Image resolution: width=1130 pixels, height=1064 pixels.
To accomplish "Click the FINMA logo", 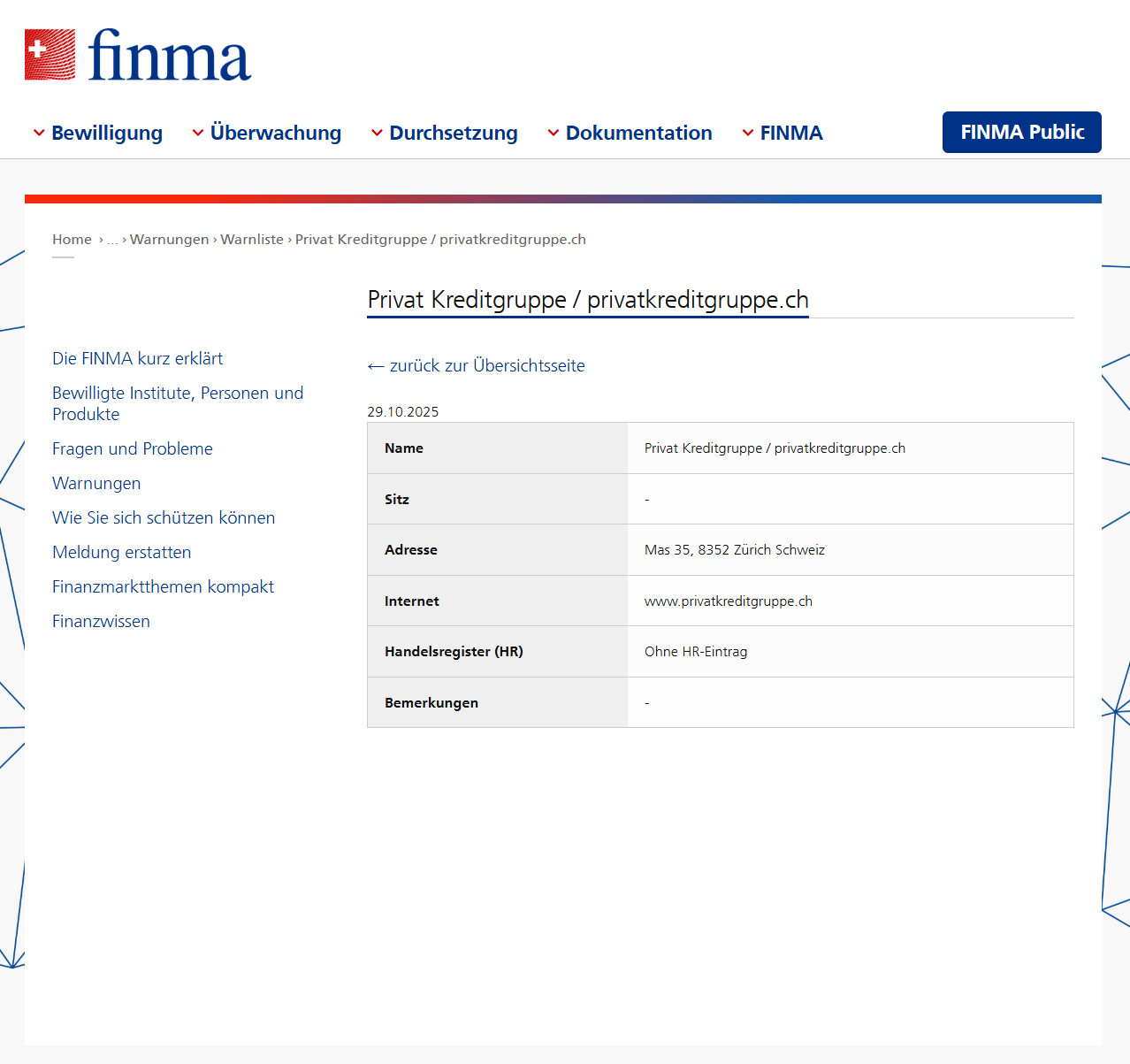I will tap(138, 55).
